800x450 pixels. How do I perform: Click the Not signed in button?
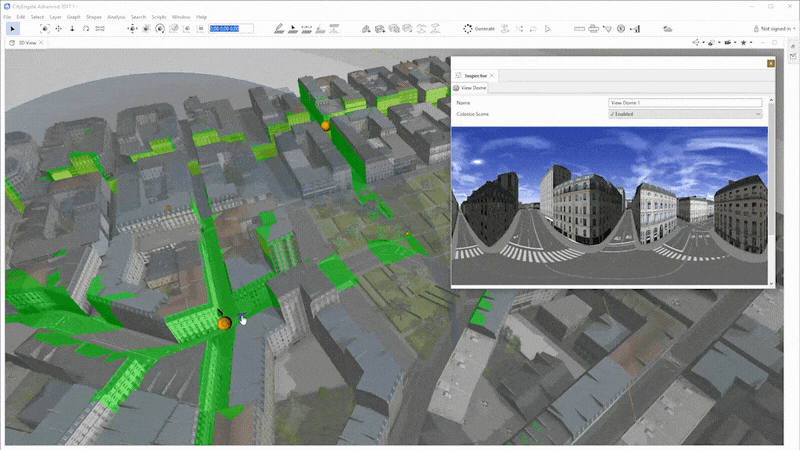pyautogui.click(x=774, y=29)
